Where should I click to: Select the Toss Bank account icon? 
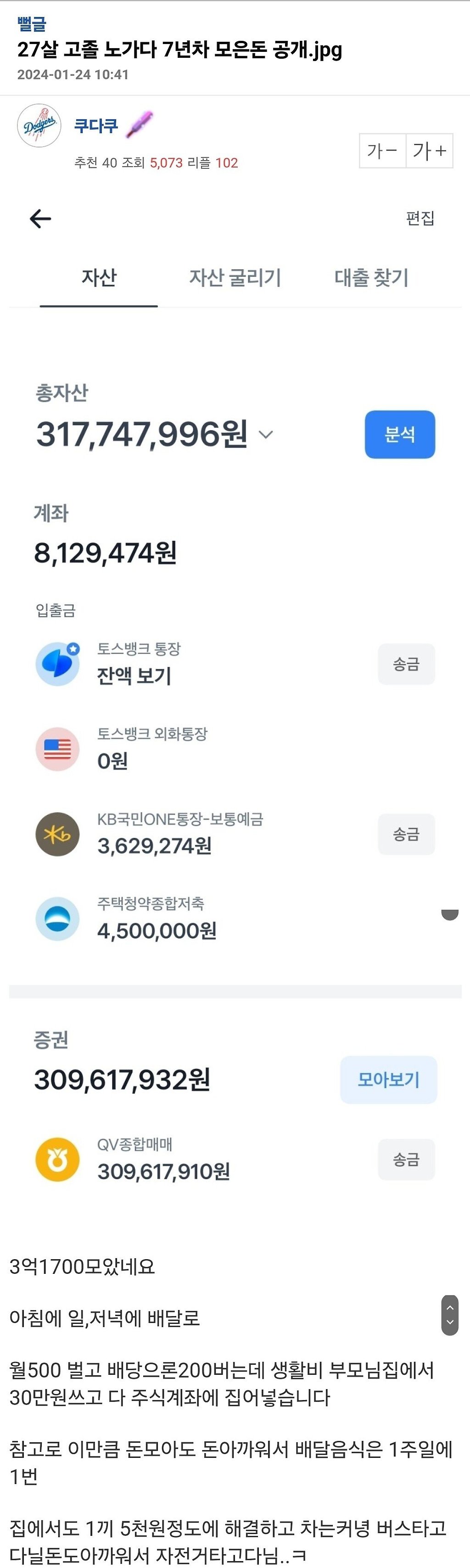57,664
